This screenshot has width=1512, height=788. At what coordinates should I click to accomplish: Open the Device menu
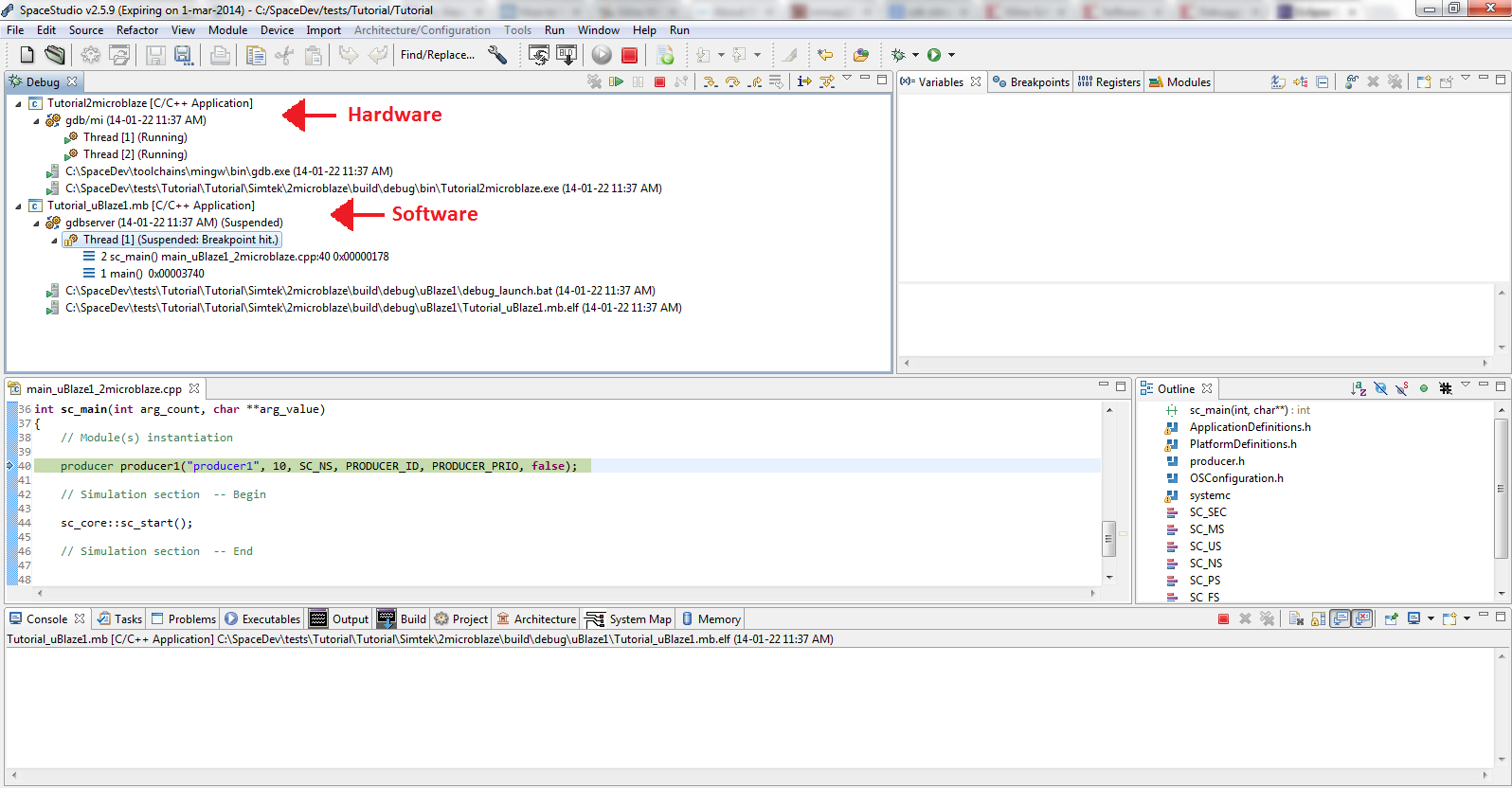click(277, 30)
